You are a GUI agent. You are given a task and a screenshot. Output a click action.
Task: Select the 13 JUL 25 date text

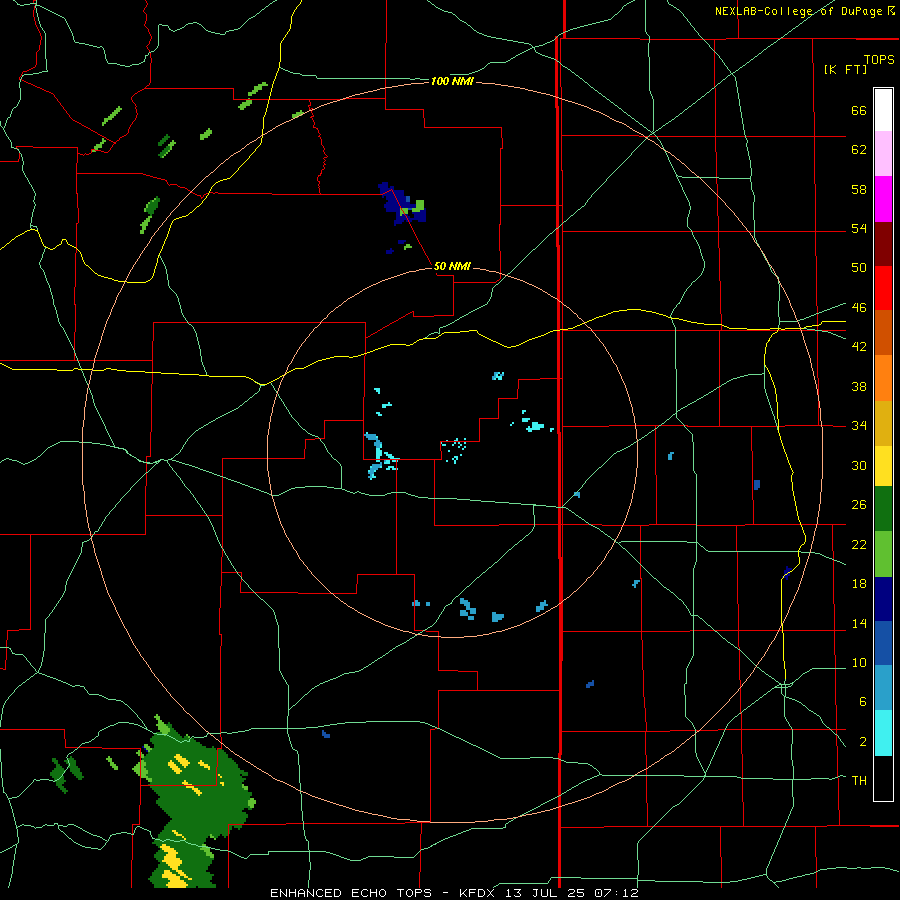[x=547, y=893]
